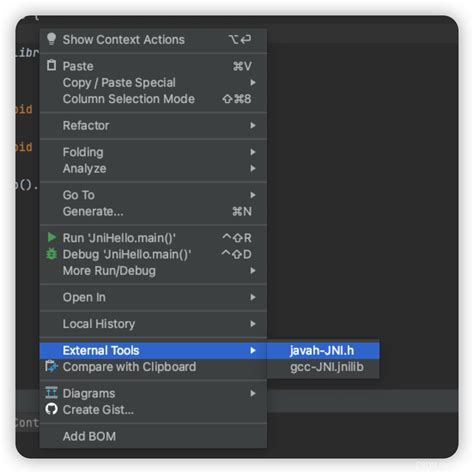Choose Generate... from the context menu
The image size is (474, 474).
(153, 211)
